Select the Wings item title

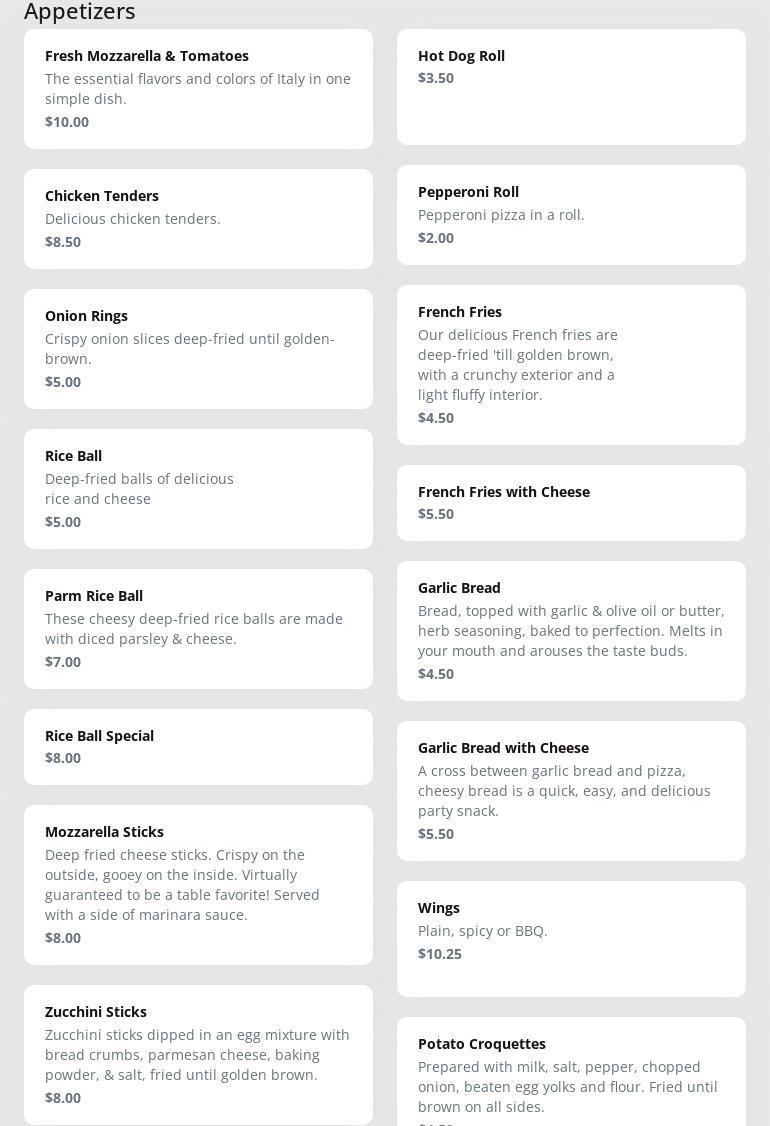(439, 908)
